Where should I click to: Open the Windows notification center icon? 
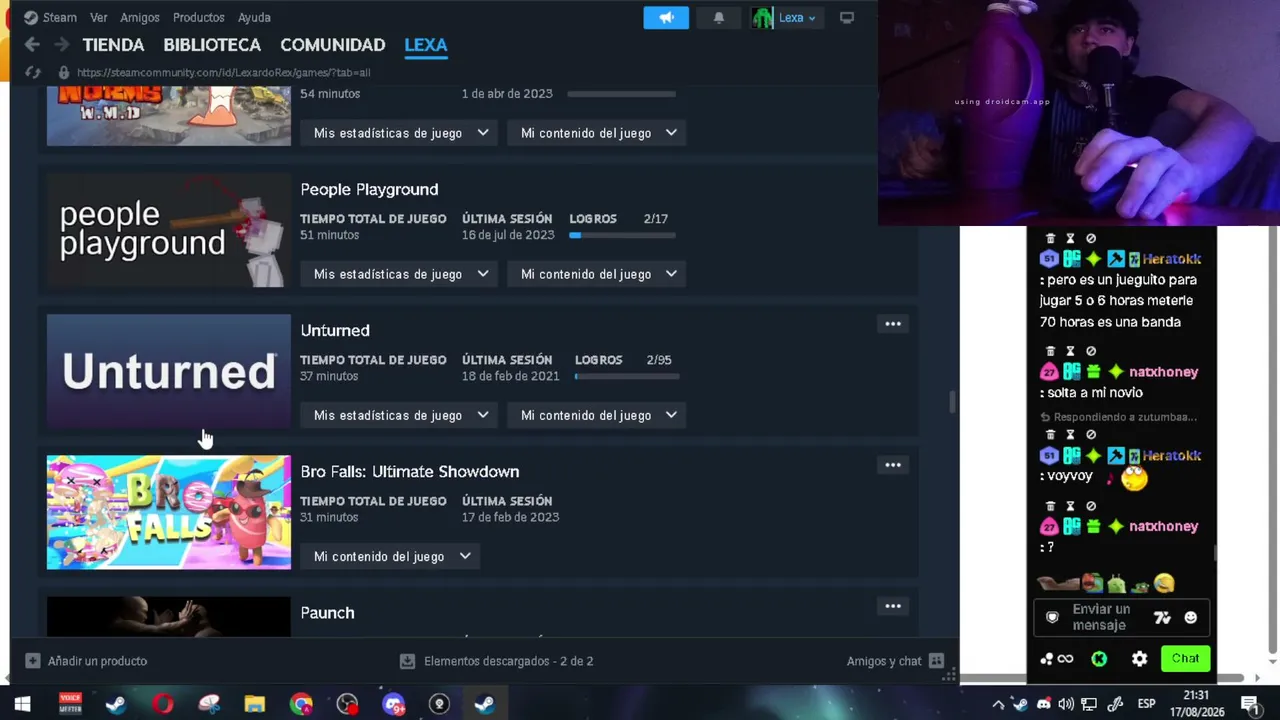(x=1249, y=704)
